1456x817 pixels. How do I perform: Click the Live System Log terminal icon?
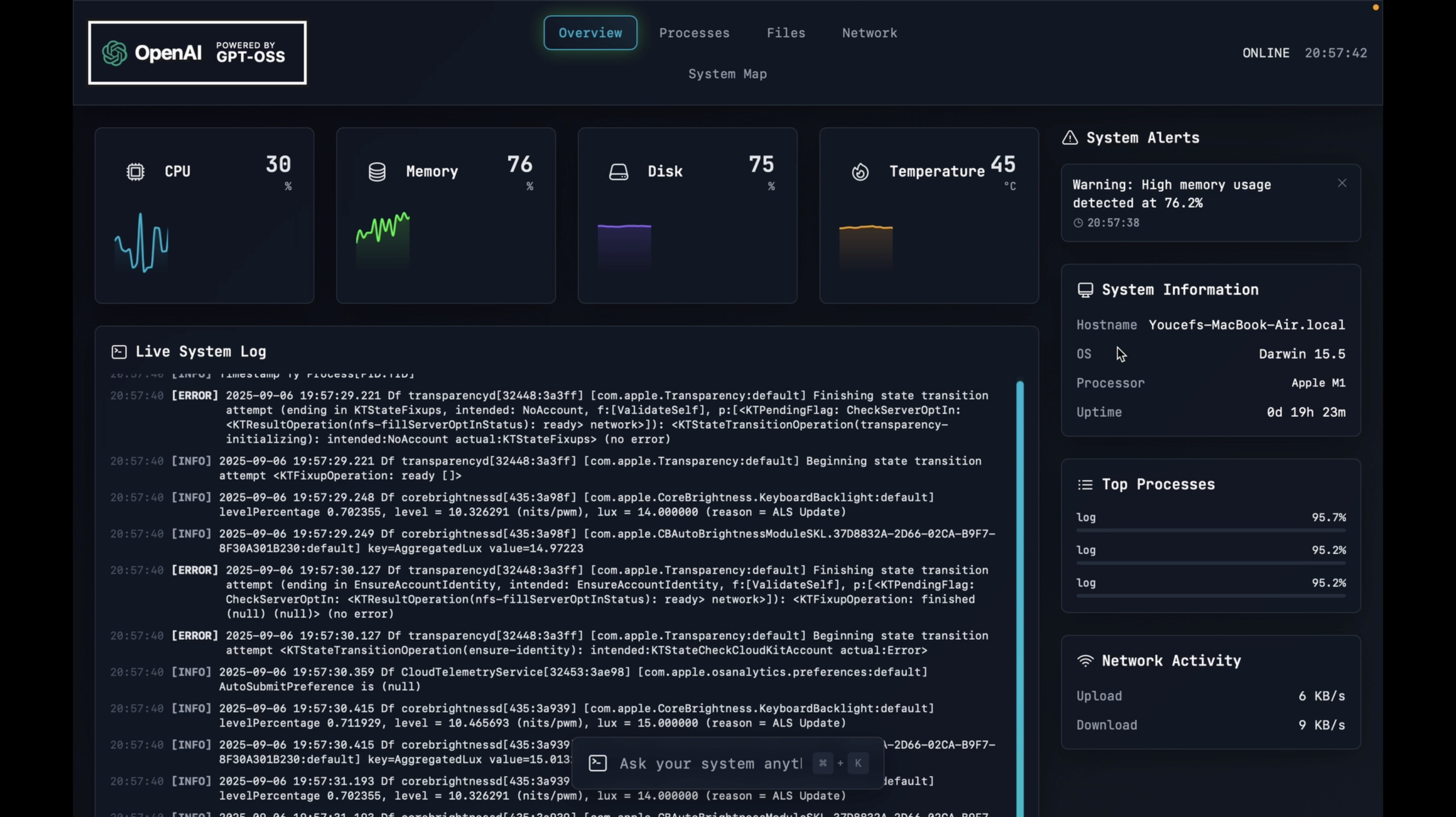point(119,352)
